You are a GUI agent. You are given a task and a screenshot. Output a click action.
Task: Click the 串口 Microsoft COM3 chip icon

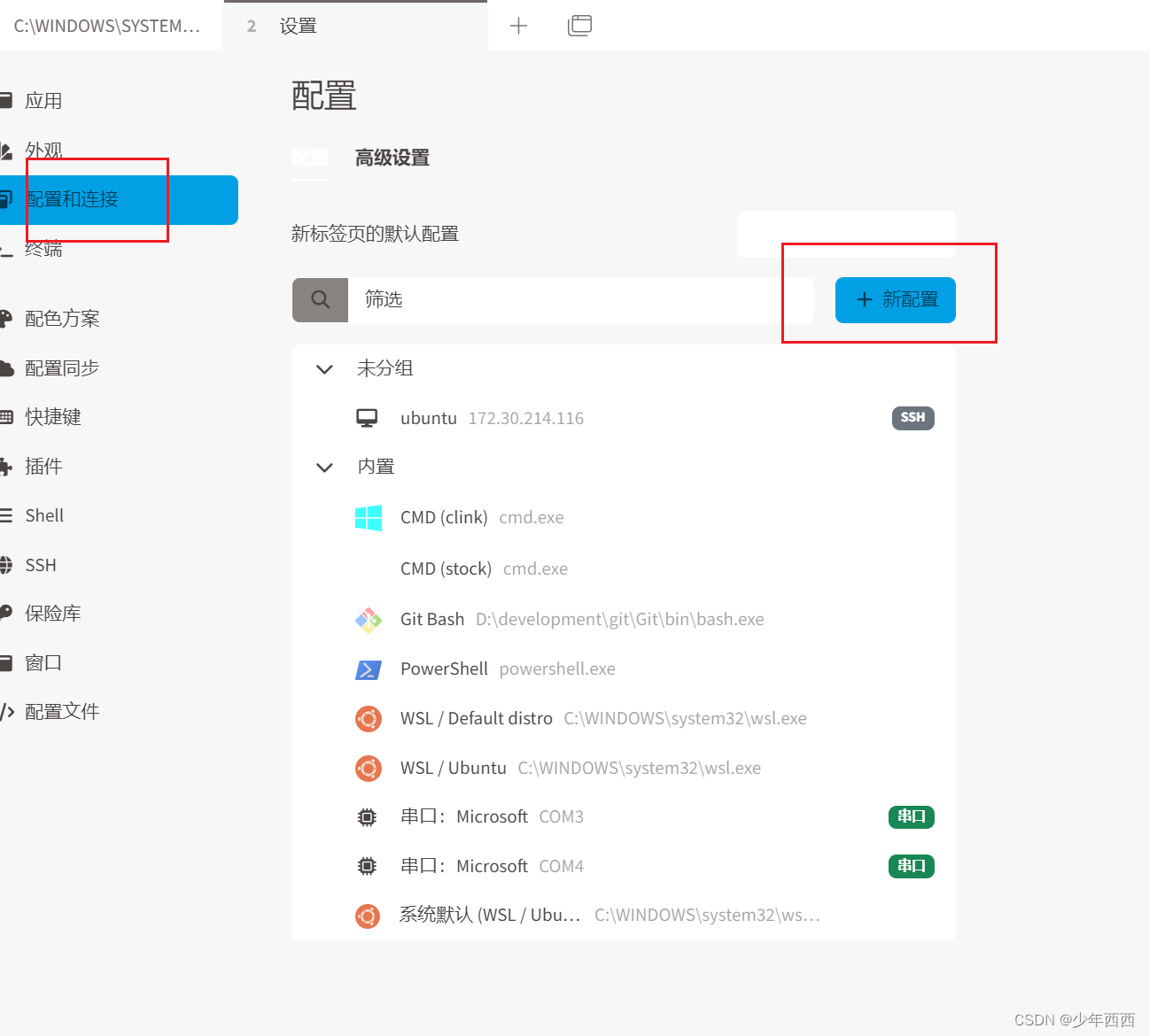[367, 816]
